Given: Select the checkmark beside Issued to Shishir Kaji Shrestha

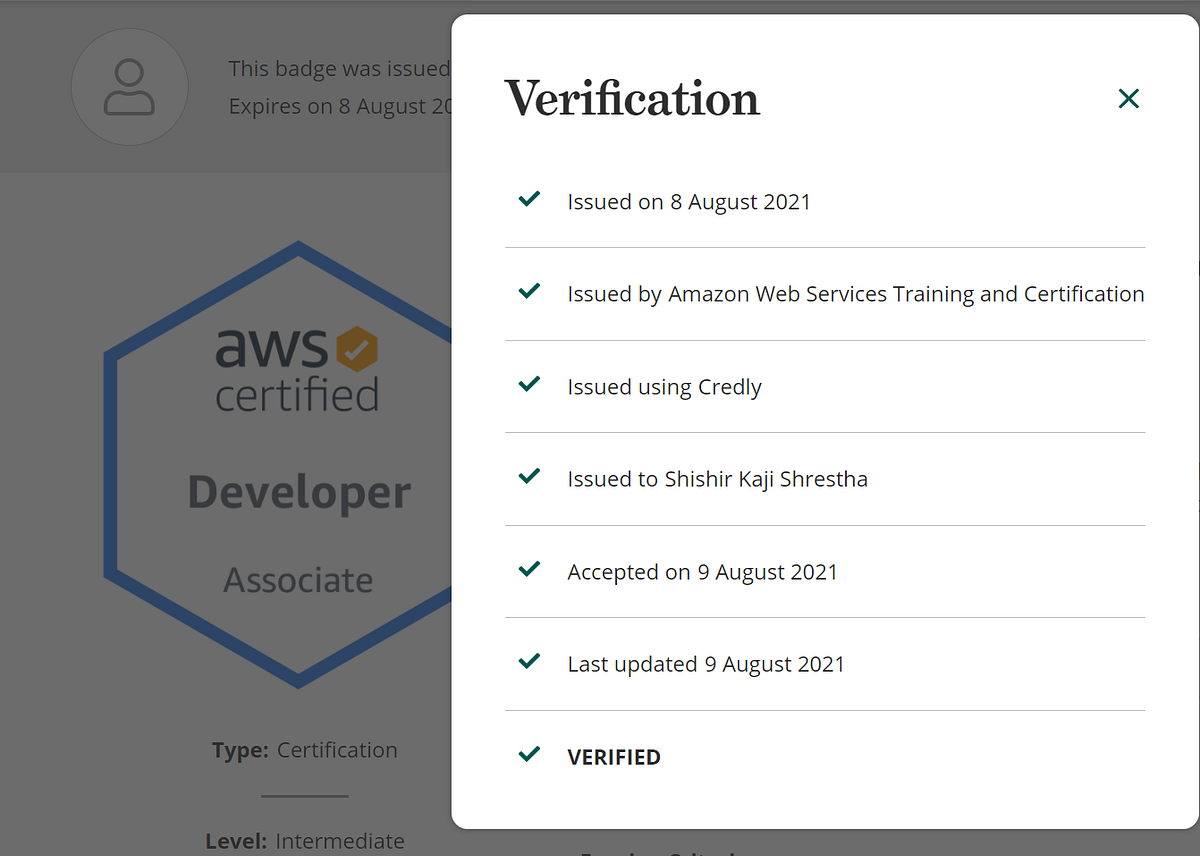Looking at the screenshot, I should [530, 478].
